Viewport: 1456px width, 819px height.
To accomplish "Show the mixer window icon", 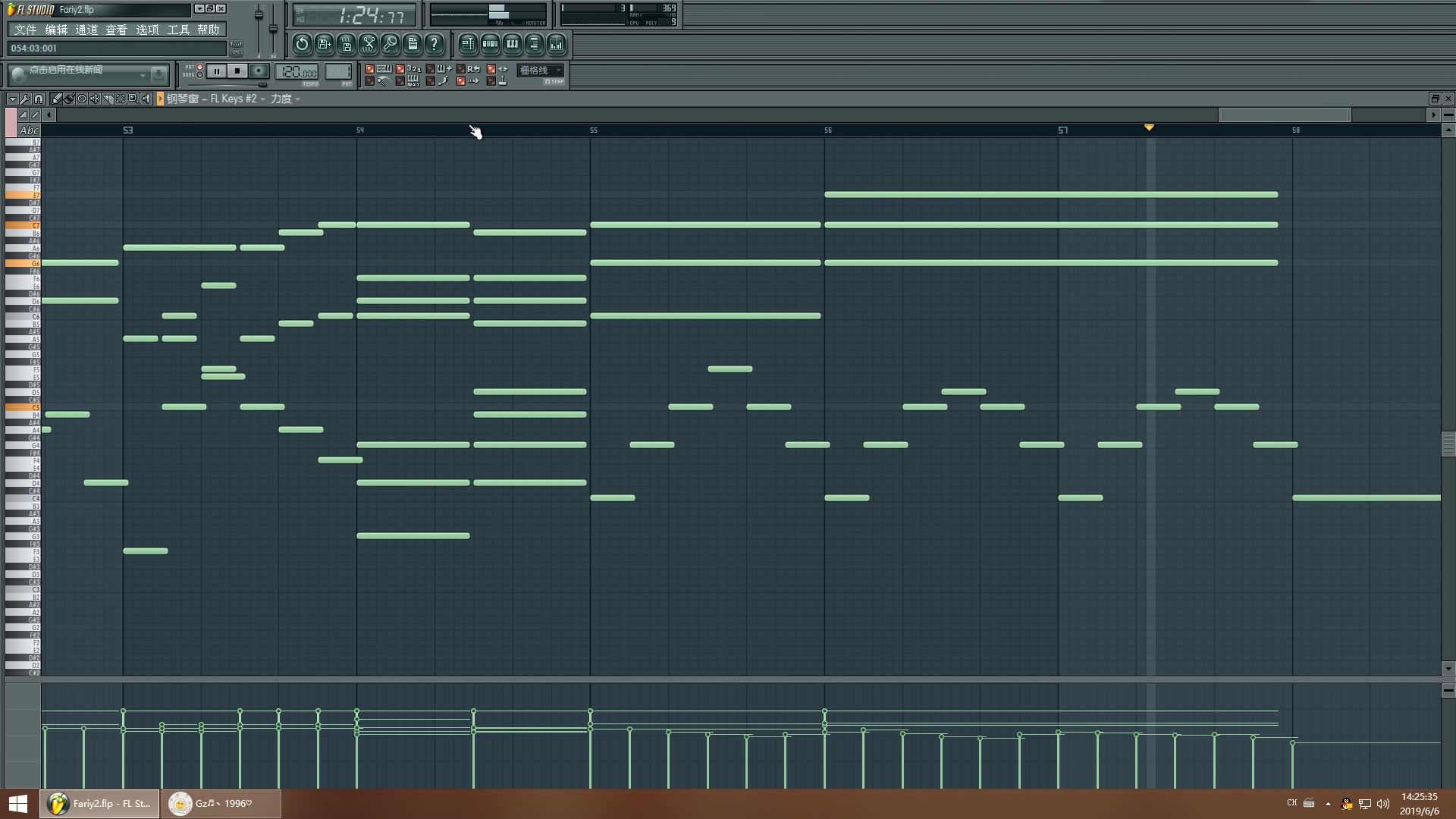I will (x=556, y=44).
